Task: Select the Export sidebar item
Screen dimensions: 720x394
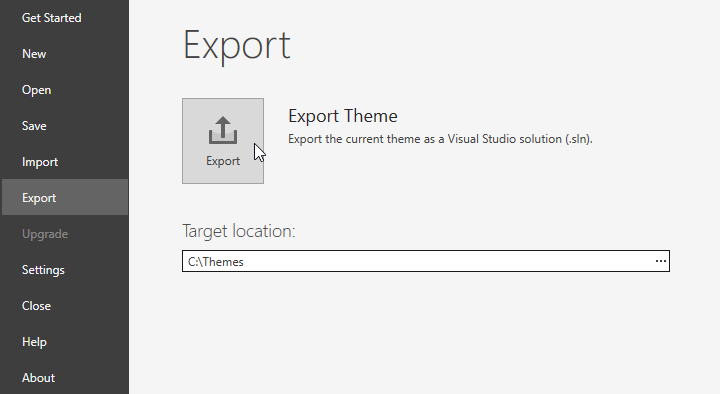Action: 64,198
